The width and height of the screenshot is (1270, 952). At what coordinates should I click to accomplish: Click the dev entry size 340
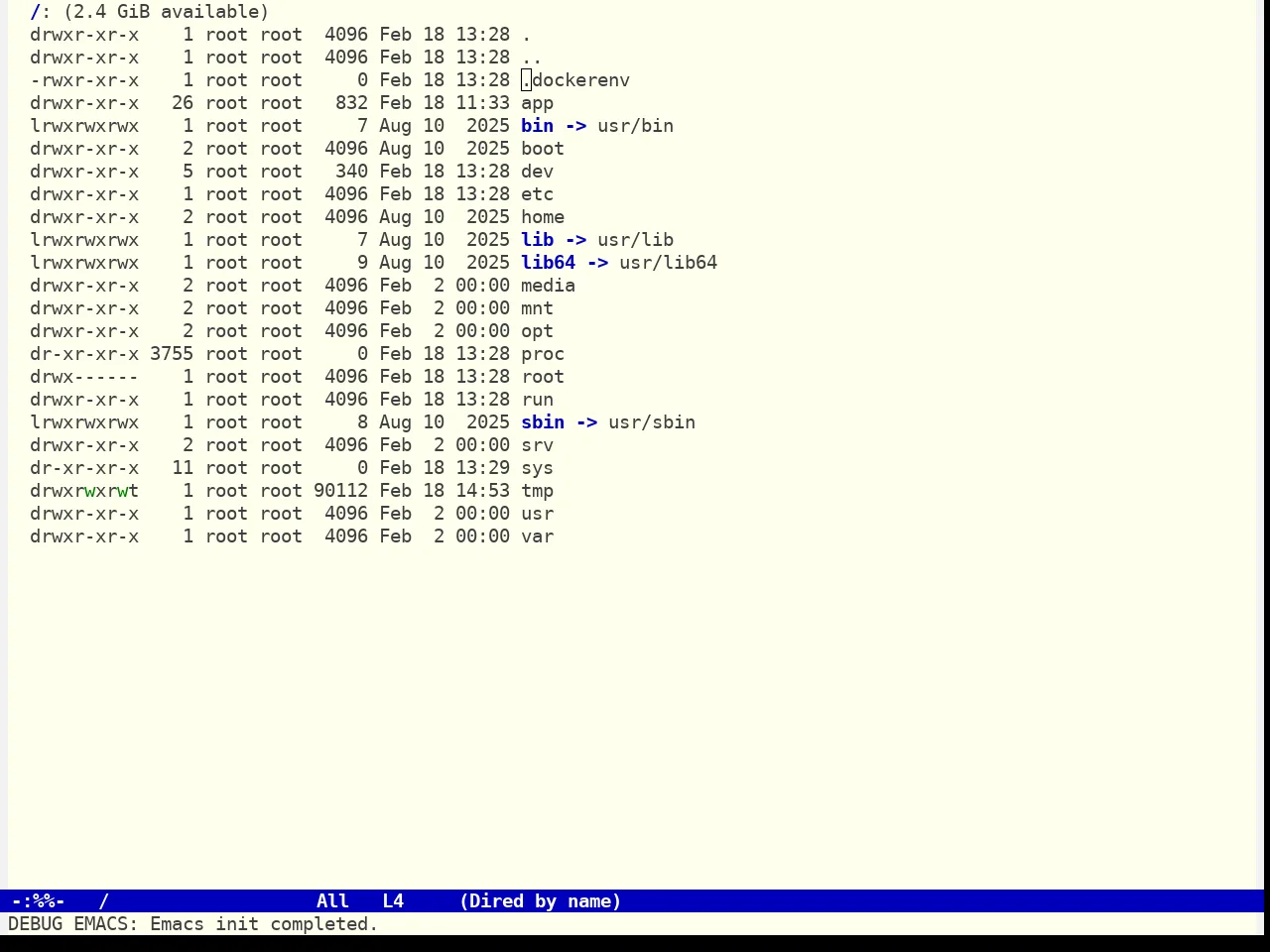tap(351, 172)
